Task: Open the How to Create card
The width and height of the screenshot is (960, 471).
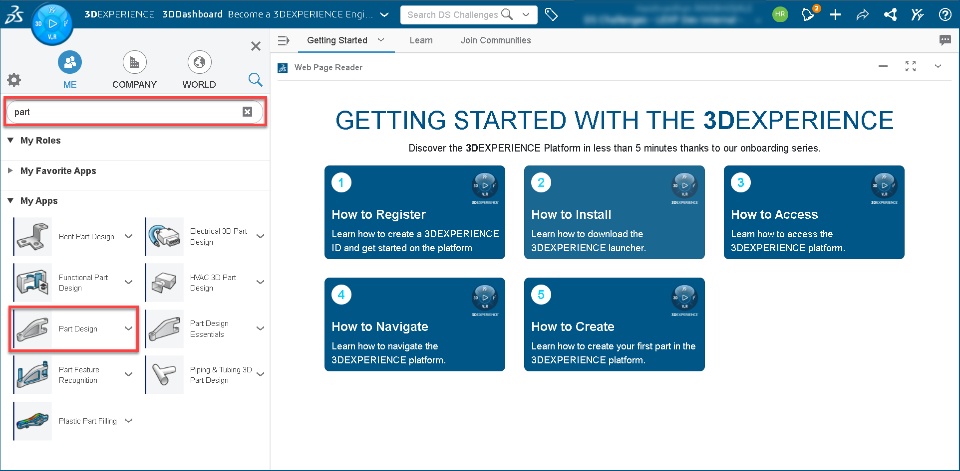Action: pyautogui.click(x=614, y=324)
